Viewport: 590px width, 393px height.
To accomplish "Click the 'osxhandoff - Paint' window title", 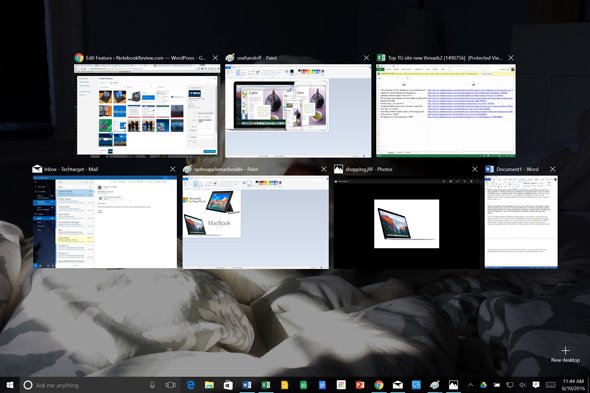I will click(x=257, y=58).
